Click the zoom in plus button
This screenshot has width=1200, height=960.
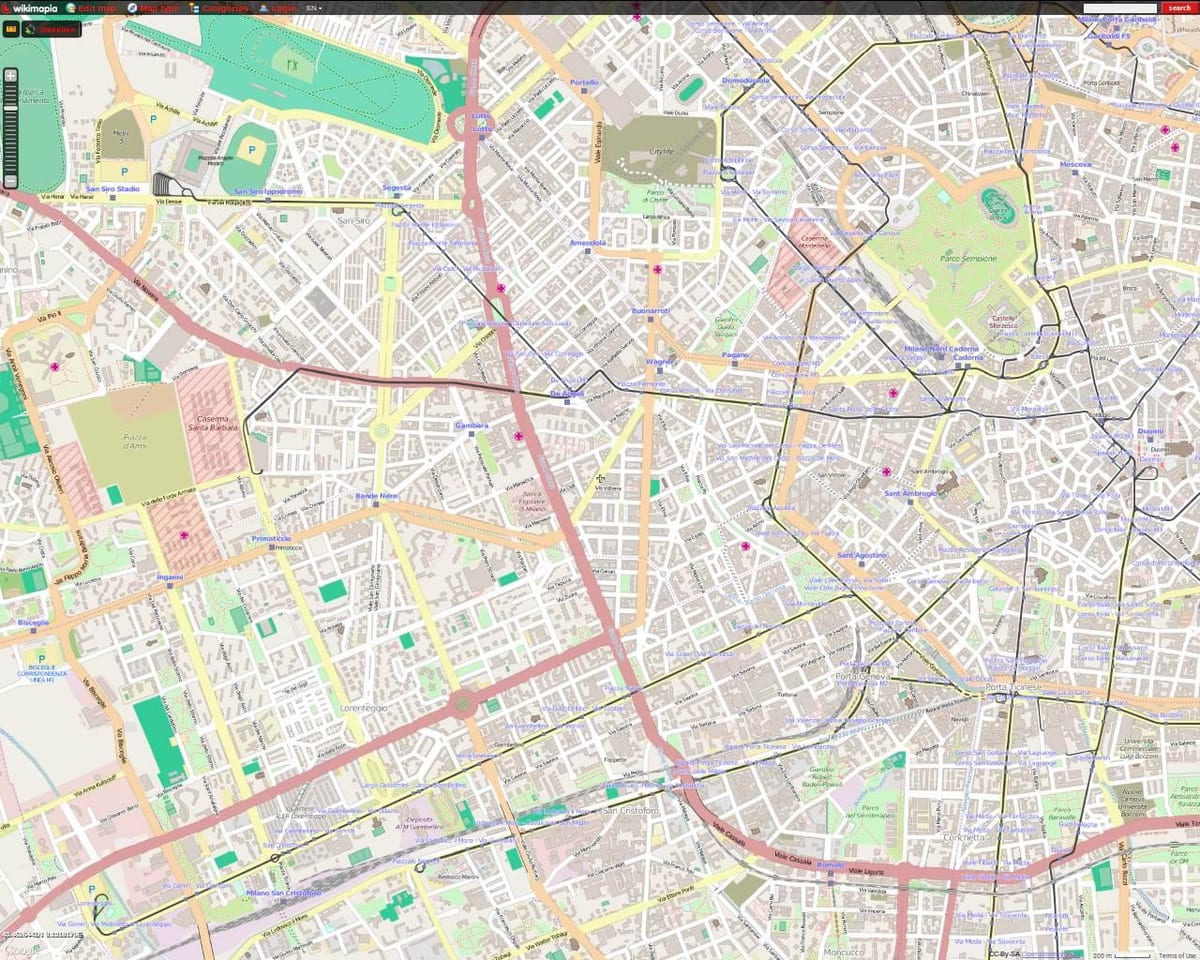pyautogui.click(x=11, y=75)
